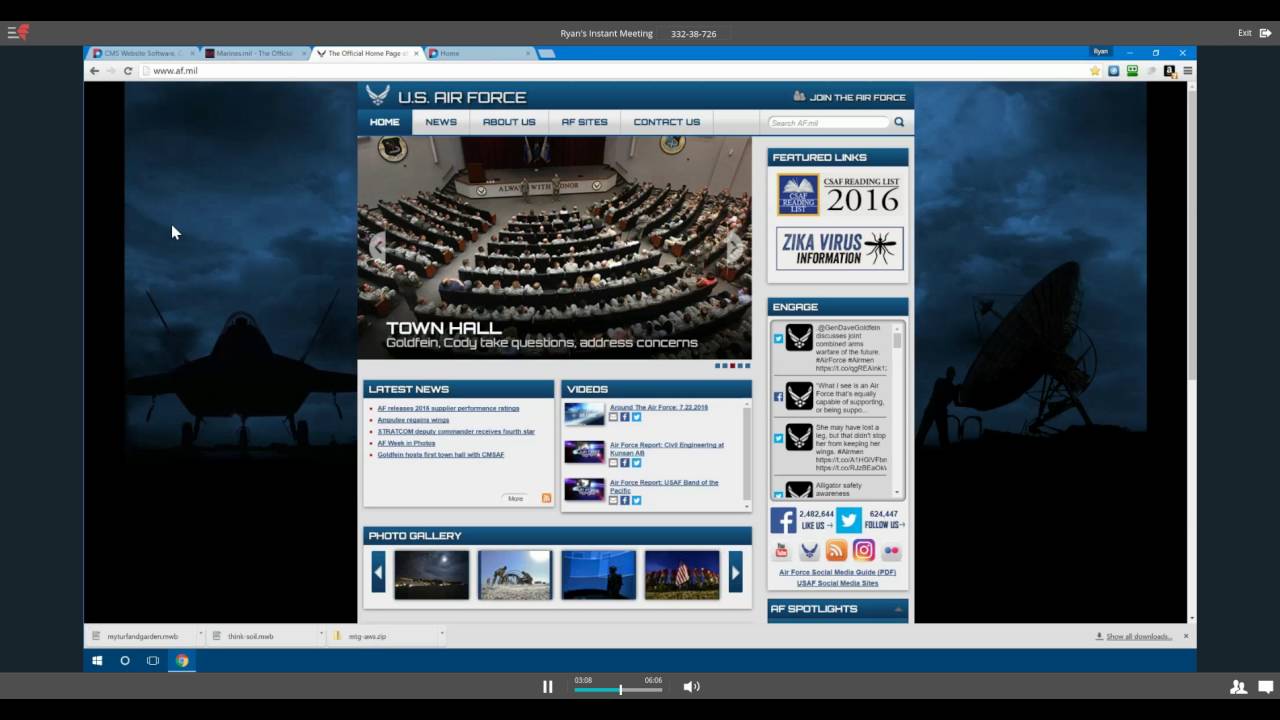Open the Chrome menu icon
The width and height of the screenshot is (1280, 720).
(x=1187, y=71)
